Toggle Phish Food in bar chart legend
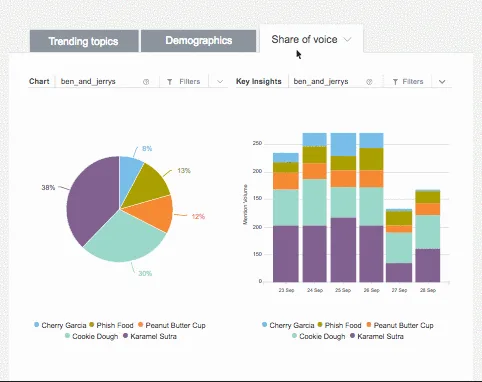 [x=339, y=325]
